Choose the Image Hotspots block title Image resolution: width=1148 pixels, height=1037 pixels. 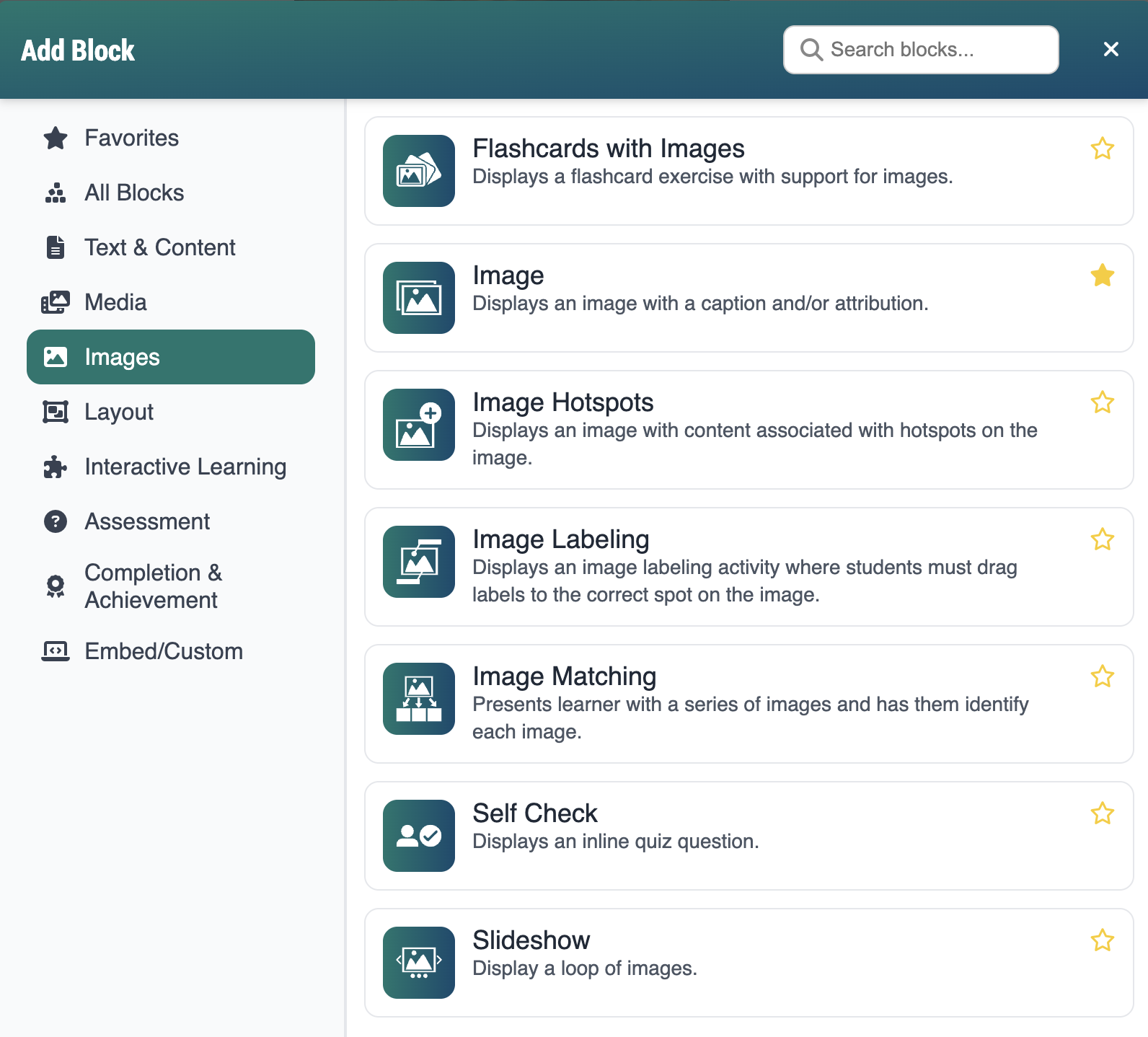(563, 402)
